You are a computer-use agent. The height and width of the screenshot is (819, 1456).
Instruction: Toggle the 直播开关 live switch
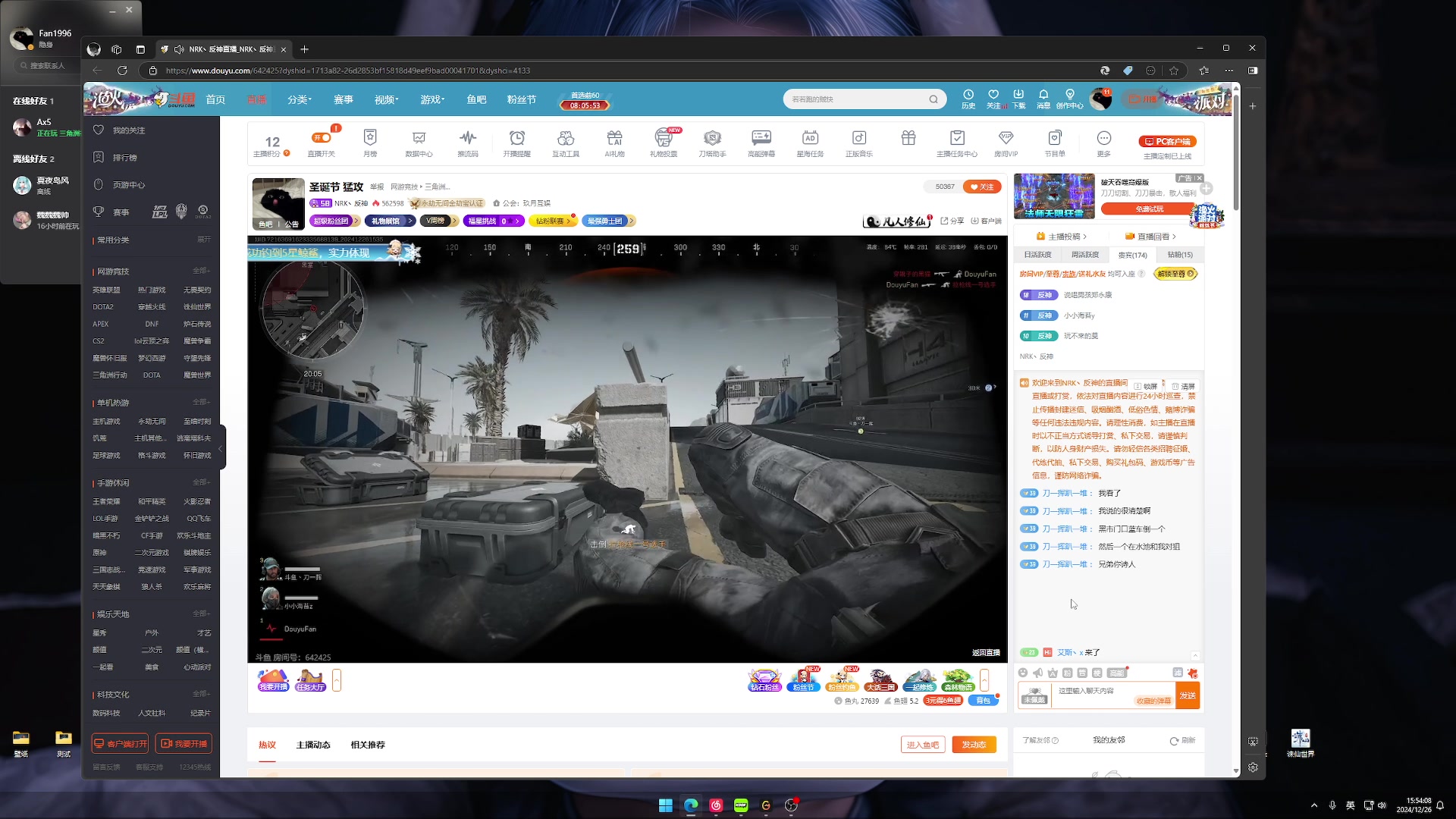[x=322, y=138]
